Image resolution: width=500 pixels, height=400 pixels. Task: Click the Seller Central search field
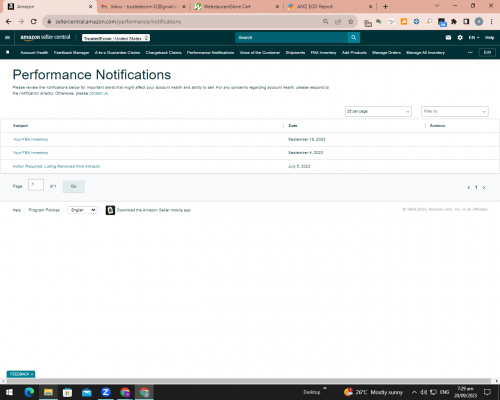pos(291,38)
